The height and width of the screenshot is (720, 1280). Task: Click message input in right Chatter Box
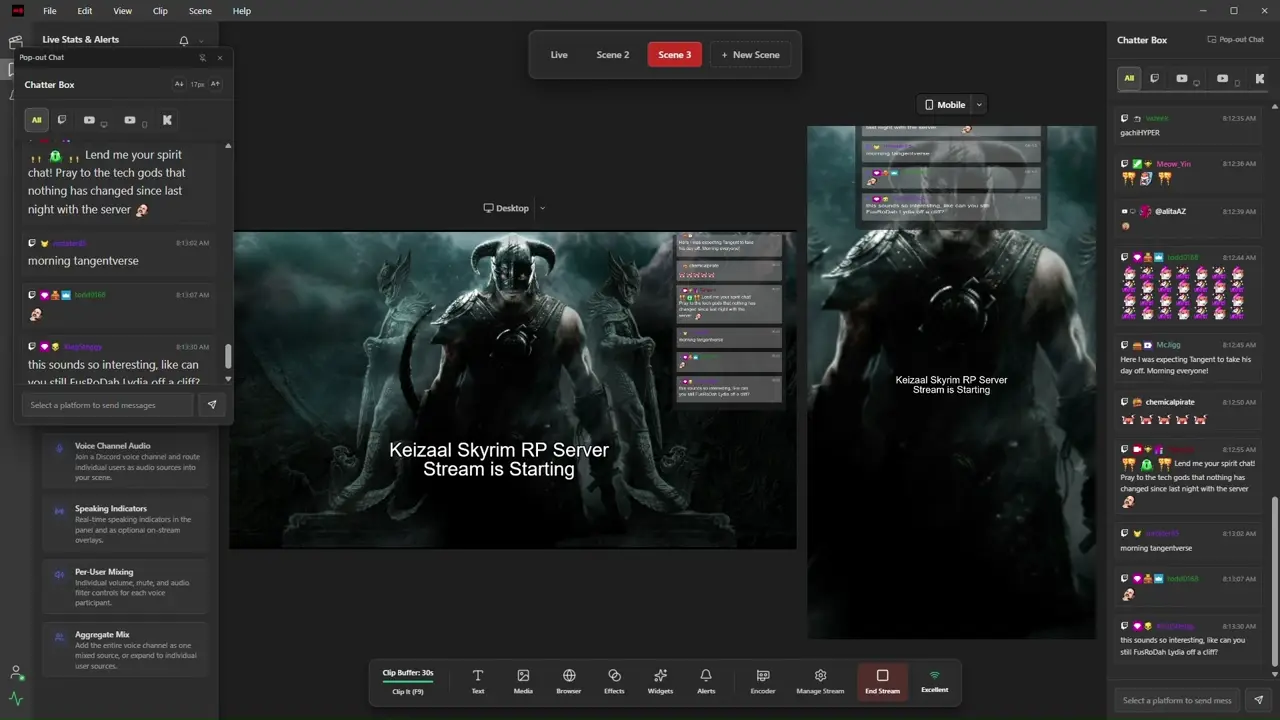[x=1177, y=700]
